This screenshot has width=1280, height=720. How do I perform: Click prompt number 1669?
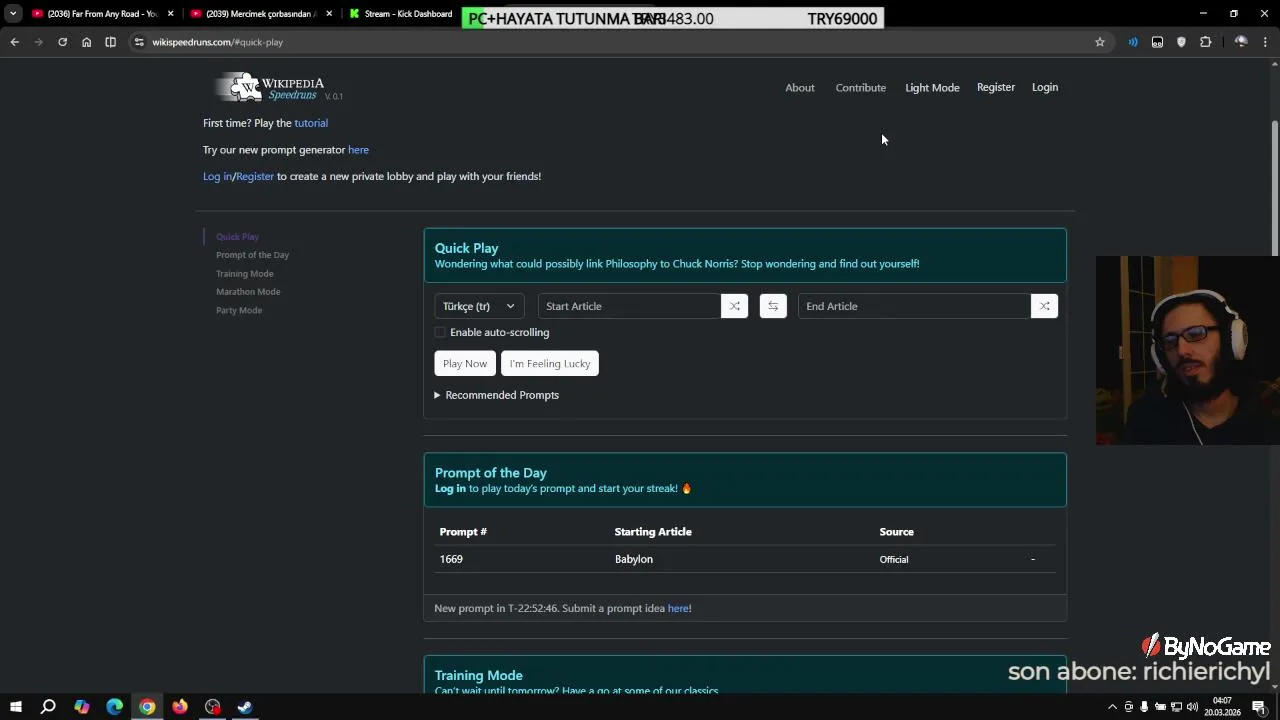coord(451,559)
